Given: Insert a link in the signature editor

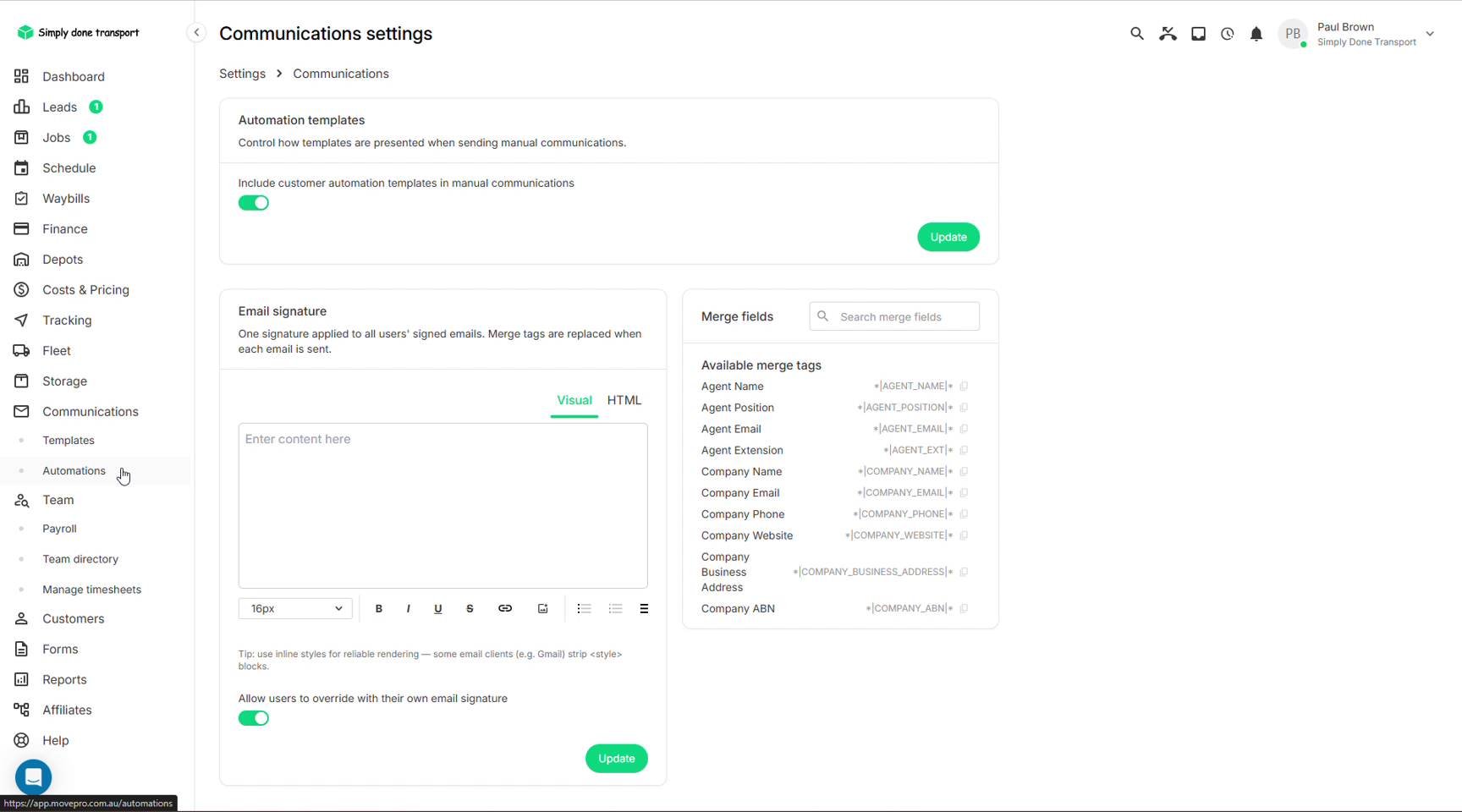Looking at the screenshot, I should click(505, 609).
